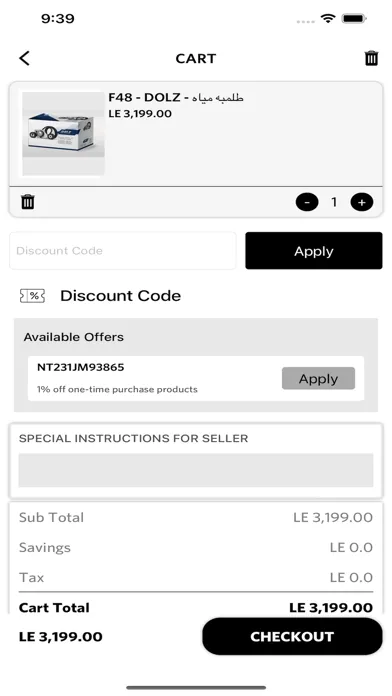Remove F48 DOLZ item using trash icon
The width and height of the screenshot is (392, 696).
point(28,202)
